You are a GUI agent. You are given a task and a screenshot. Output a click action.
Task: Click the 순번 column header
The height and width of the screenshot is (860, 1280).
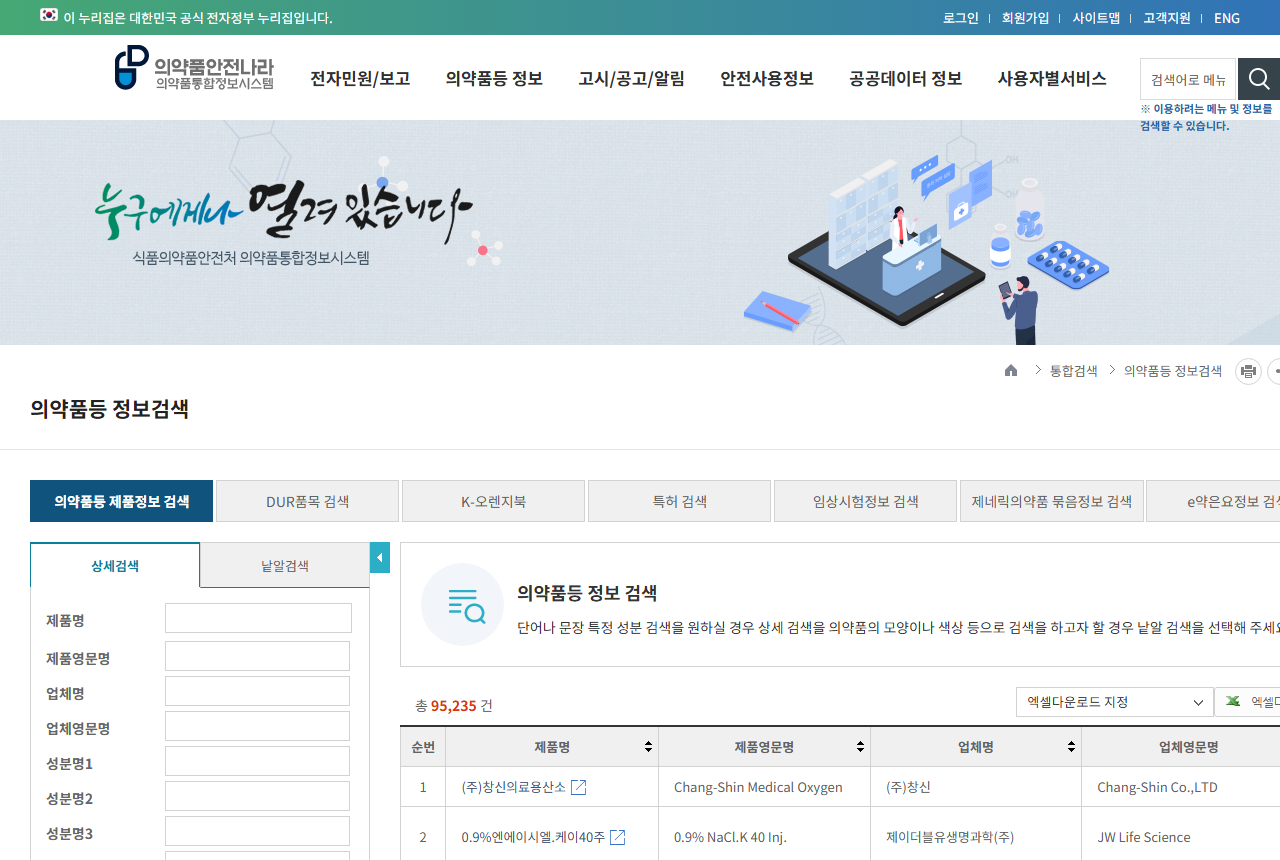click(423, 747)
